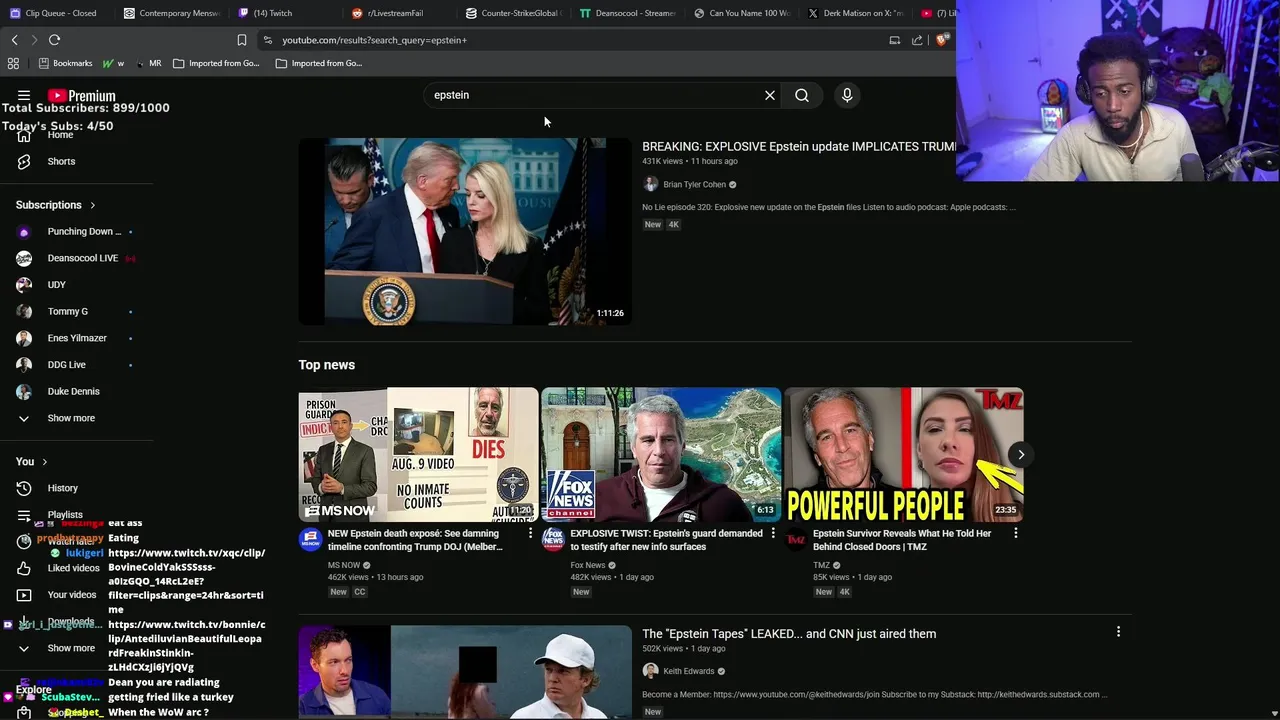Open TMZ POWERFUL PEOPLE thumbnail

click(904, 455)
